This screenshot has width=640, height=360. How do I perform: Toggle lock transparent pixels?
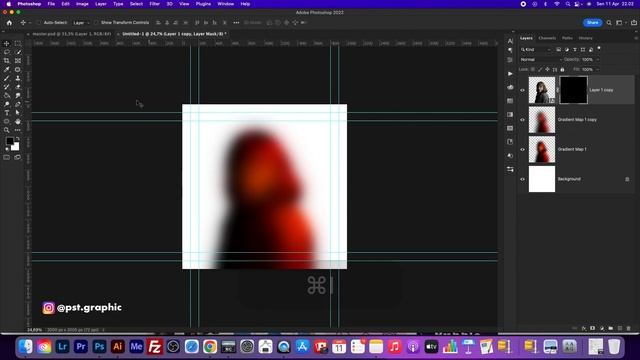point(533,69)
